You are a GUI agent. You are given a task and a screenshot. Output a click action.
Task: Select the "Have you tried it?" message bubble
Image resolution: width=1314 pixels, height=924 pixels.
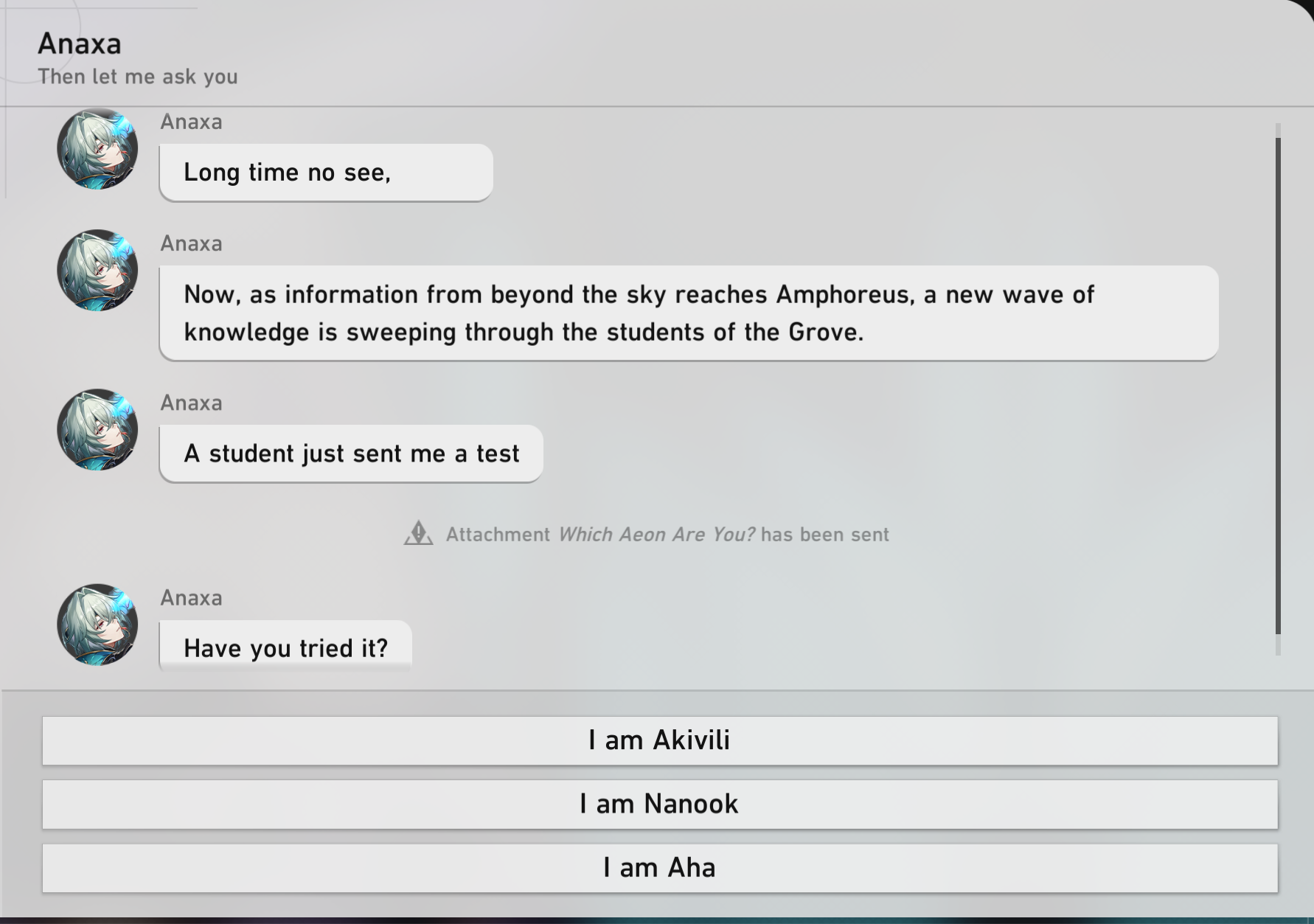click(285, 646)
